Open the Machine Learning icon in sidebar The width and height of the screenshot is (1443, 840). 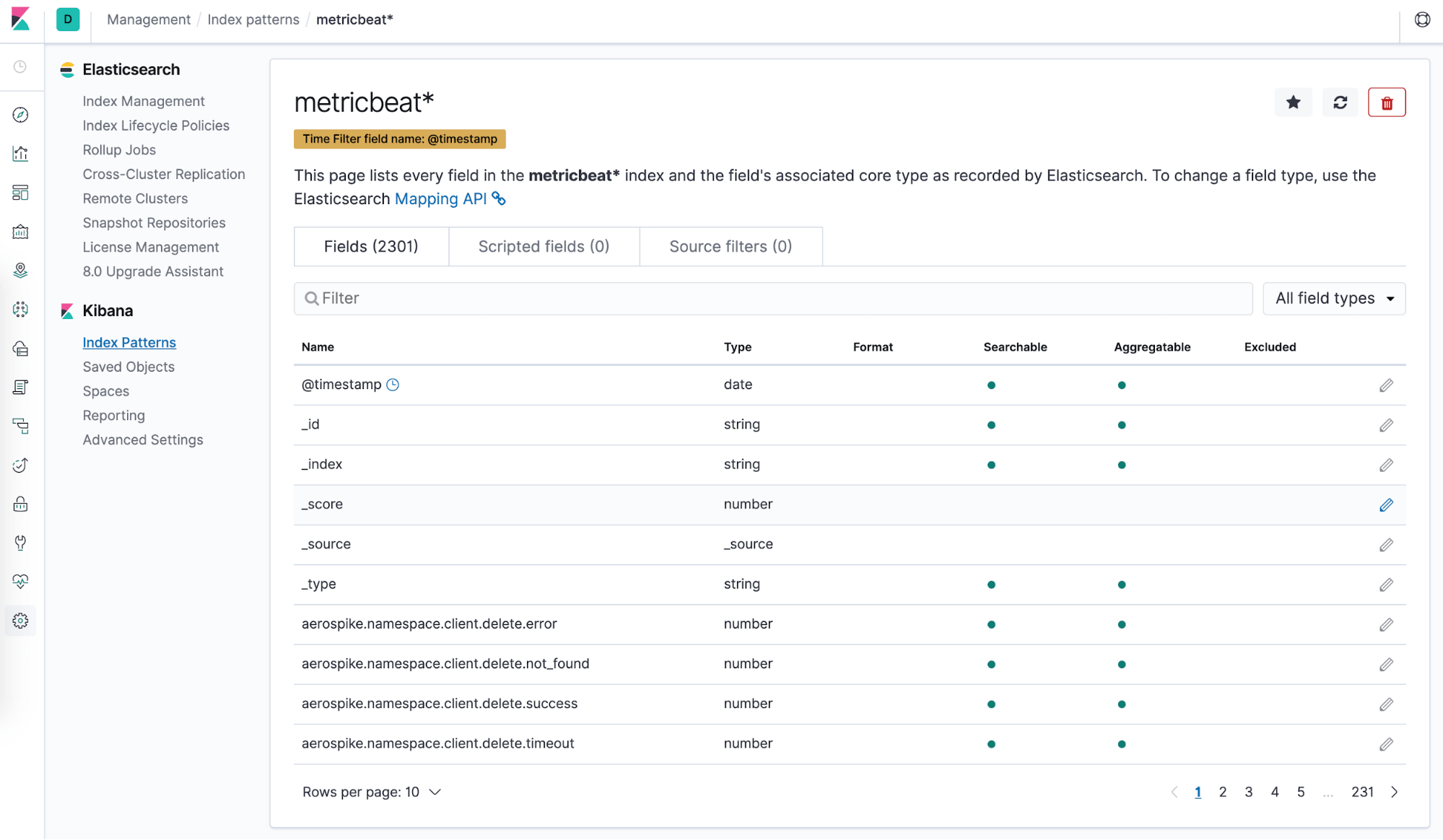21,310
